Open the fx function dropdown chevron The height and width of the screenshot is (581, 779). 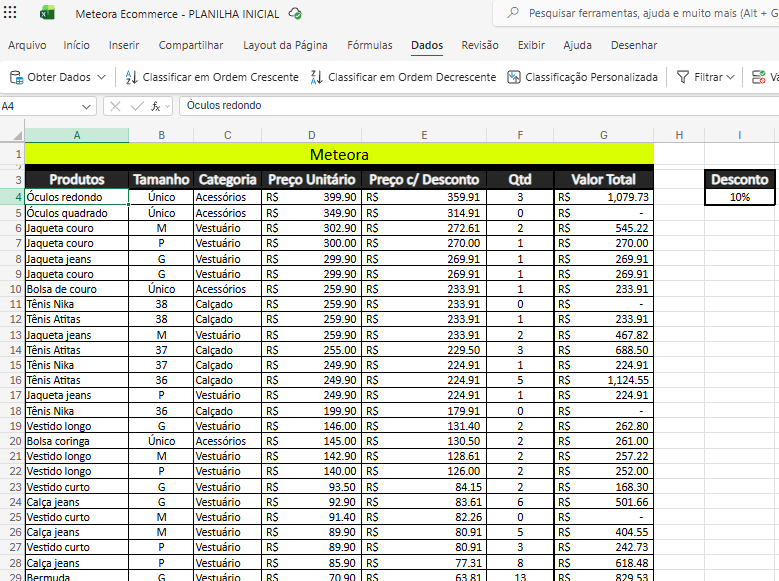pos(167,106)
